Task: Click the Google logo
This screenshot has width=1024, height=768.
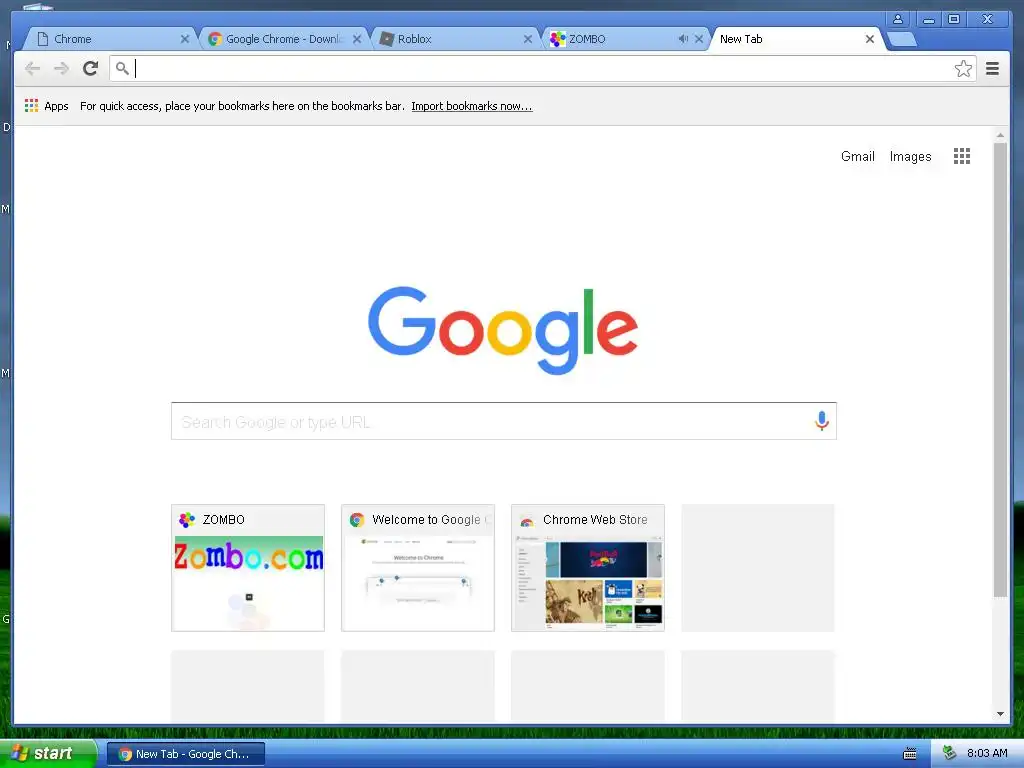Action: 503,330
